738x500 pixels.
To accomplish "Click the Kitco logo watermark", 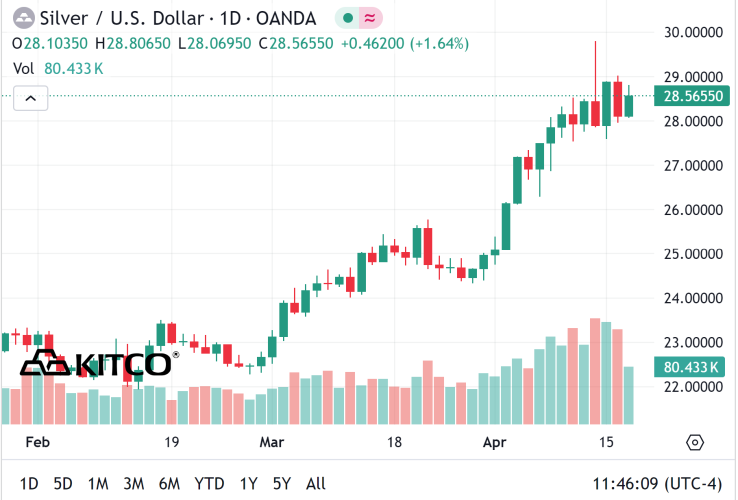I will click(x=99, y=363).
